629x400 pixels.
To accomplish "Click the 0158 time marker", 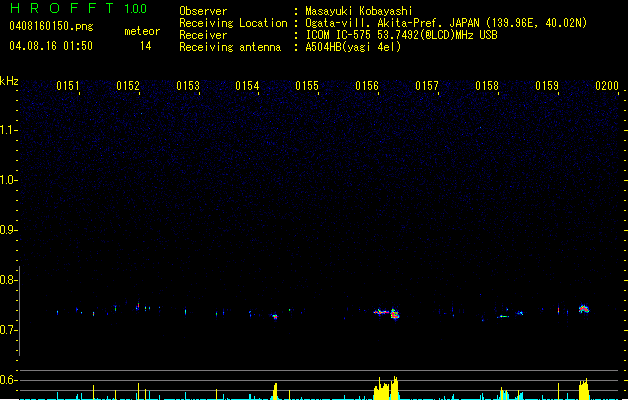I will click(487, 86).
